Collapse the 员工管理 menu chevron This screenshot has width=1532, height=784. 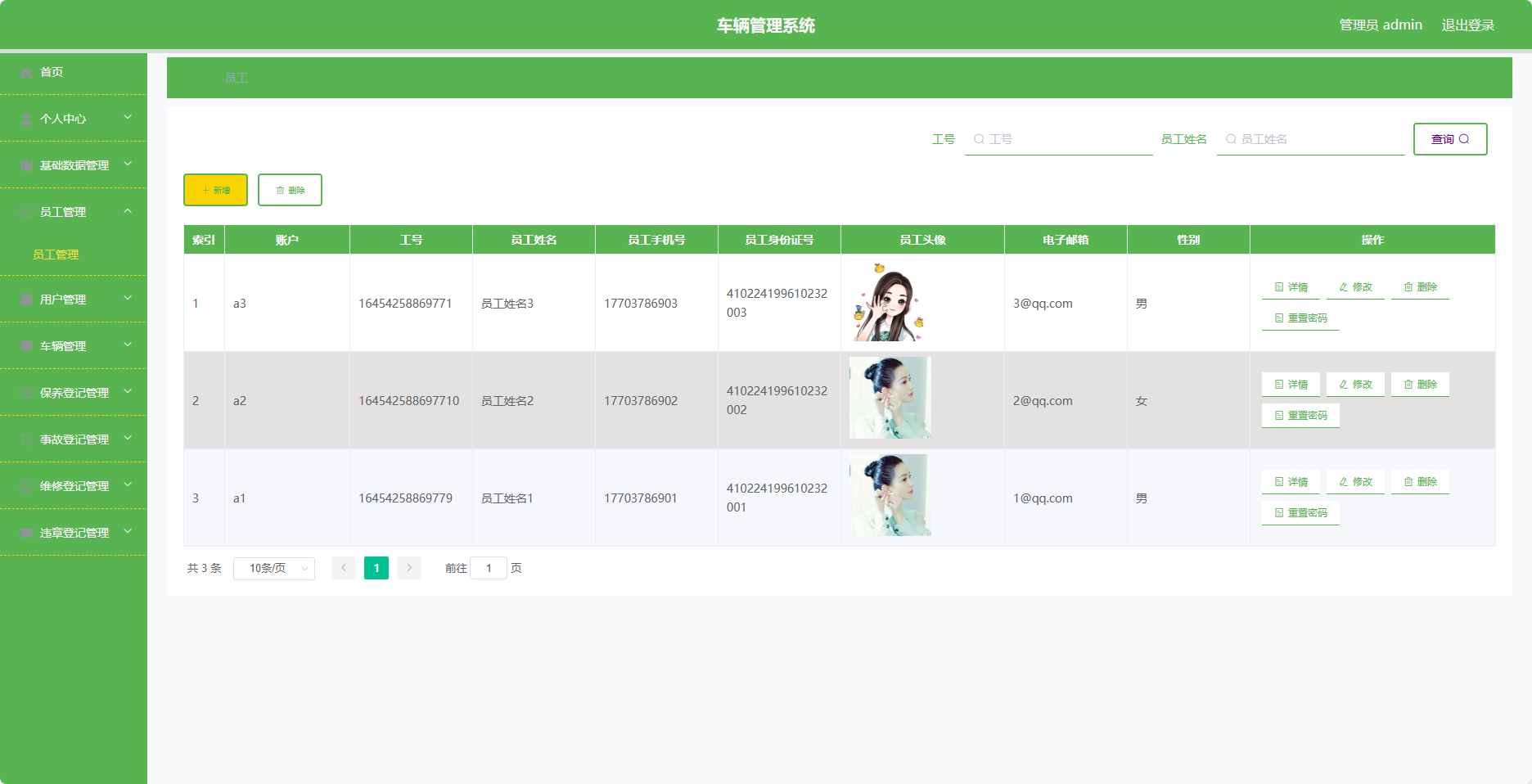coord(128,211)
